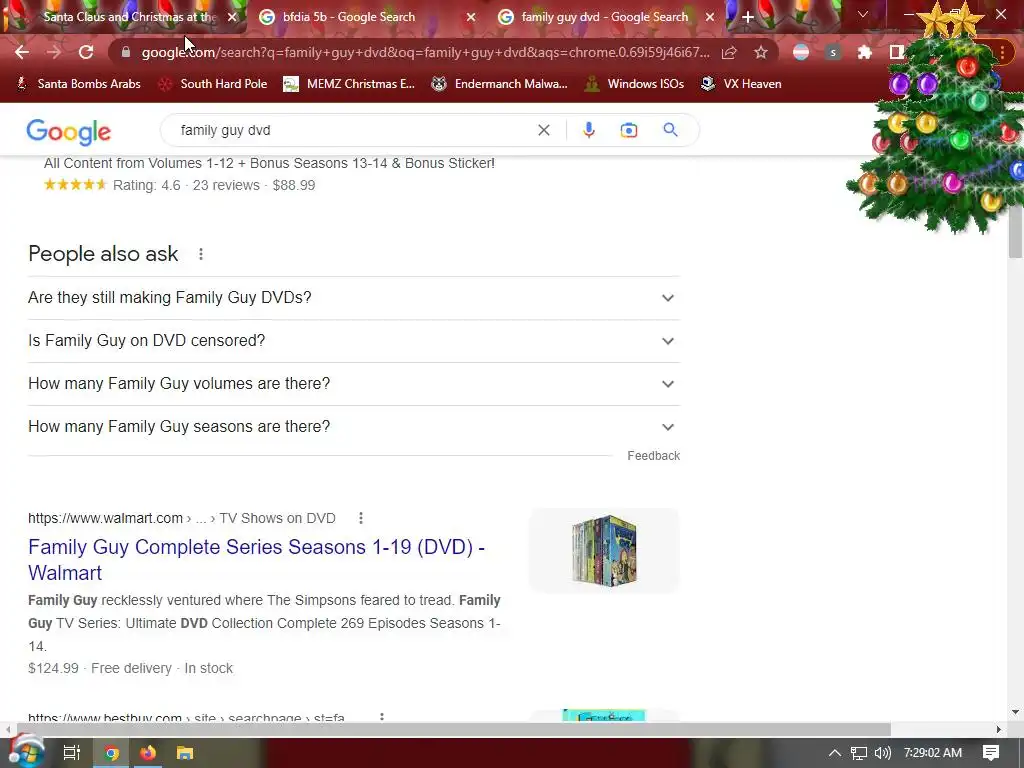1024x768 pixels.
Task: Open 'South Hard Pole' bookmark
Action: [x=213, y=84]
